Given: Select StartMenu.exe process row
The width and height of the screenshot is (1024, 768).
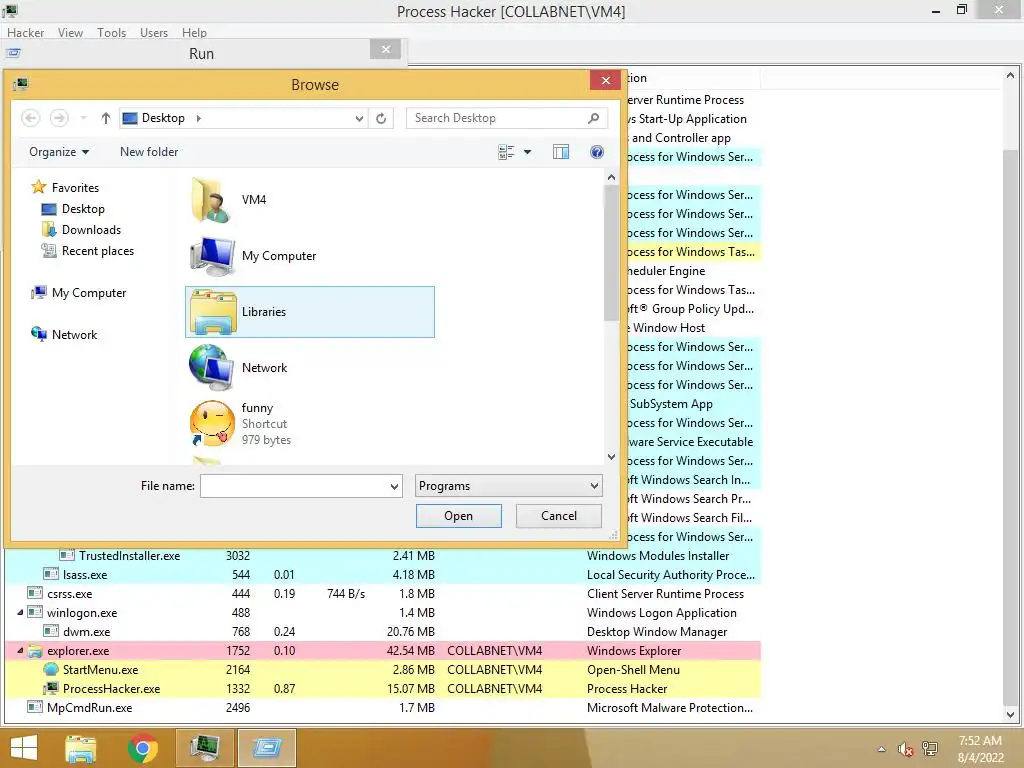Looking at the screenshot, I should click(383, 669).
